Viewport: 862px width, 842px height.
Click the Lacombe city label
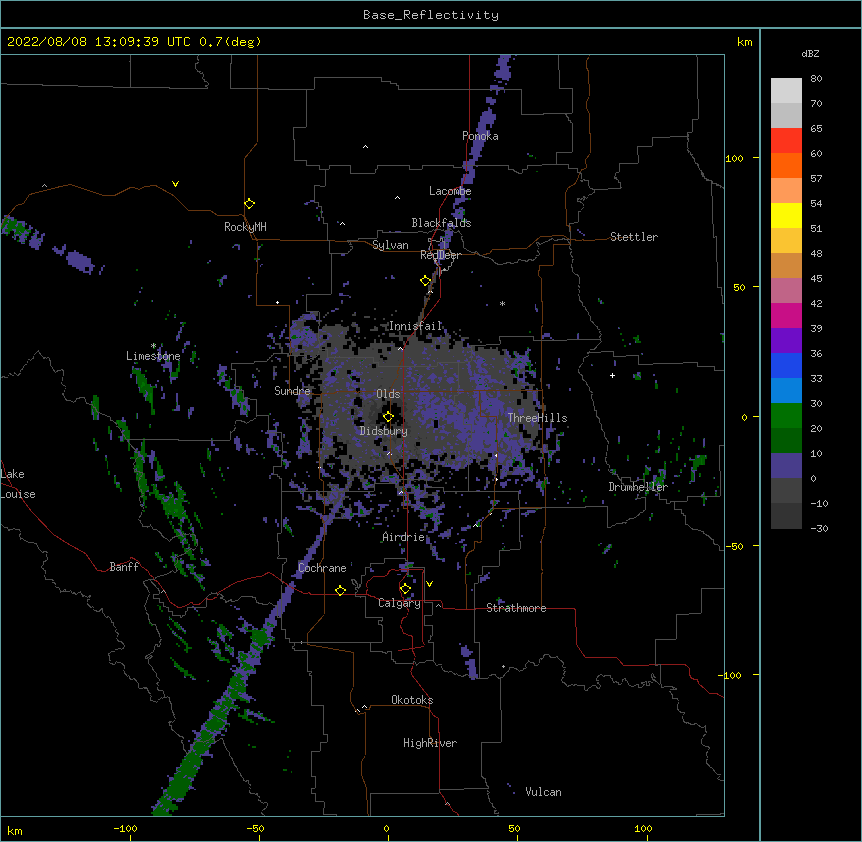click(450, 191)
